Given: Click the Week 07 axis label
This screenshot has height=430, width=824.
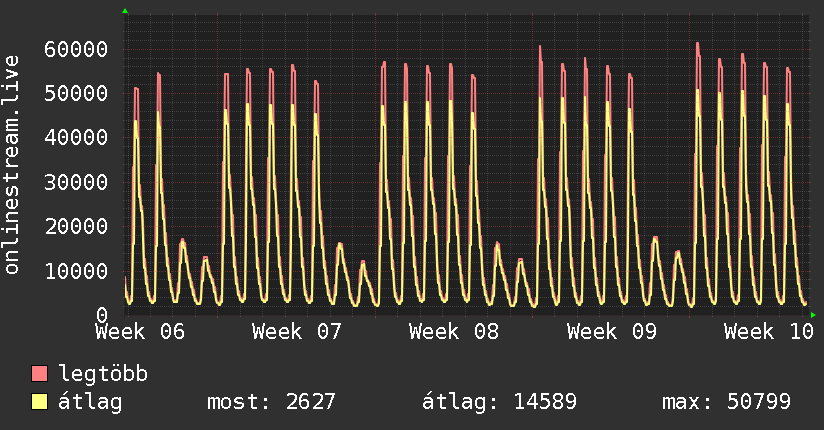Looking at the screenshot, I should point(297,332).
